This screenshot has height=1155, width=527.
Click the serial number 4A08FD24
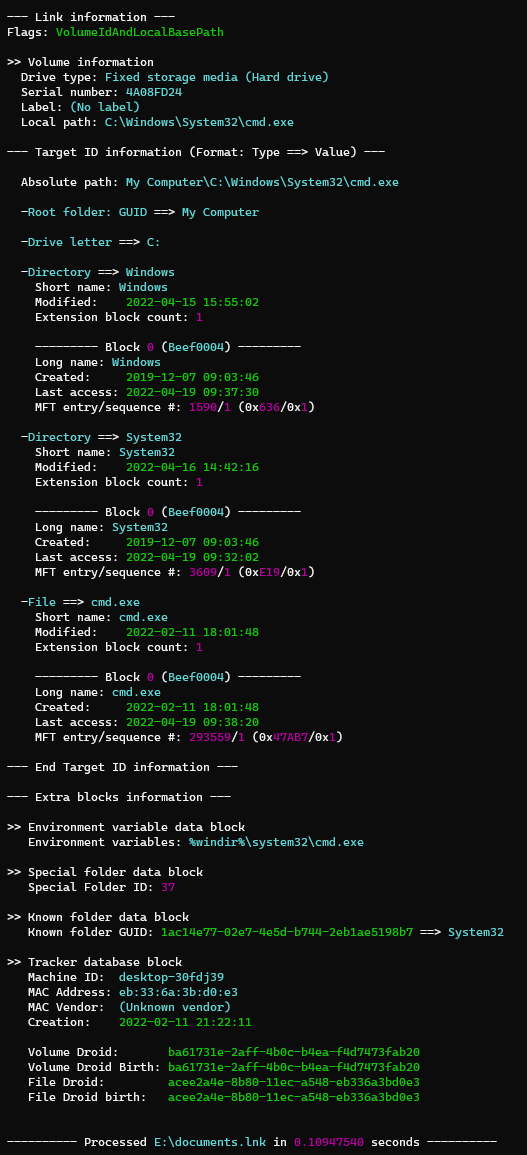[133, 92]
